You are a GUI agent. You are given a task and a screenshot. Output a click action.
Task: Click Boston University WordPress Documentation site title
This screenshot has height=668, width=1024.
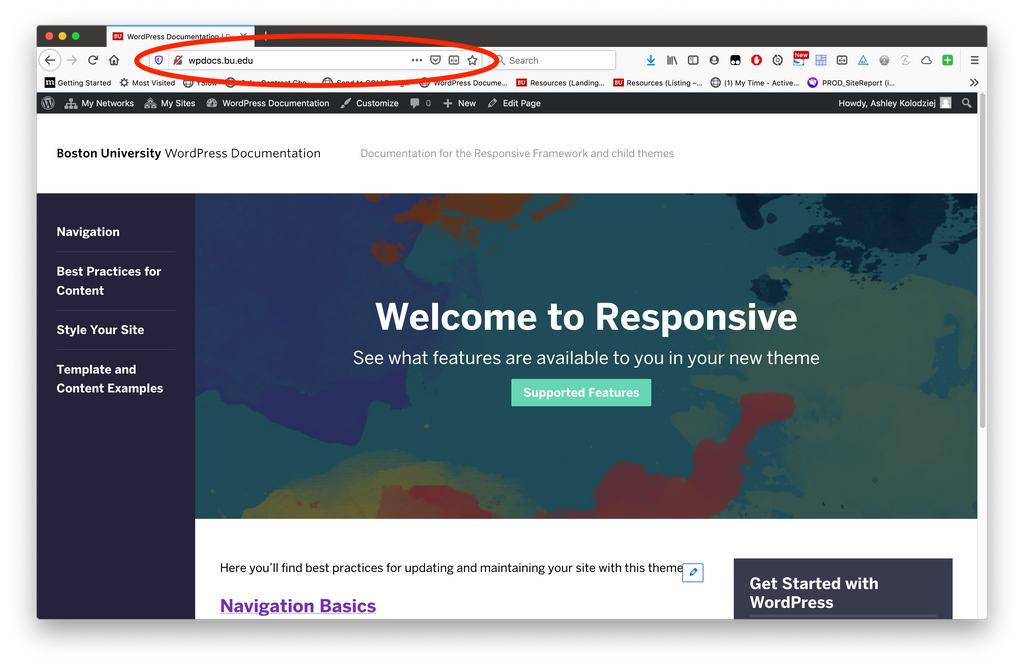point(188,153)
